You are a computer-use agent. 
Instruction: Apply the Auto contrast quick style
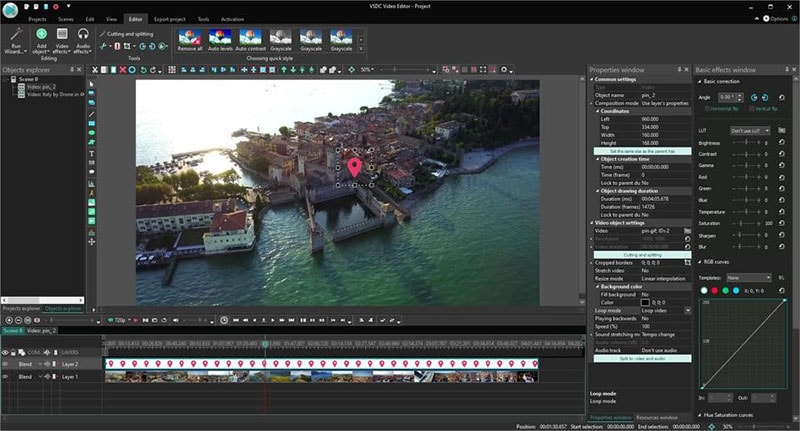(249, 36)
